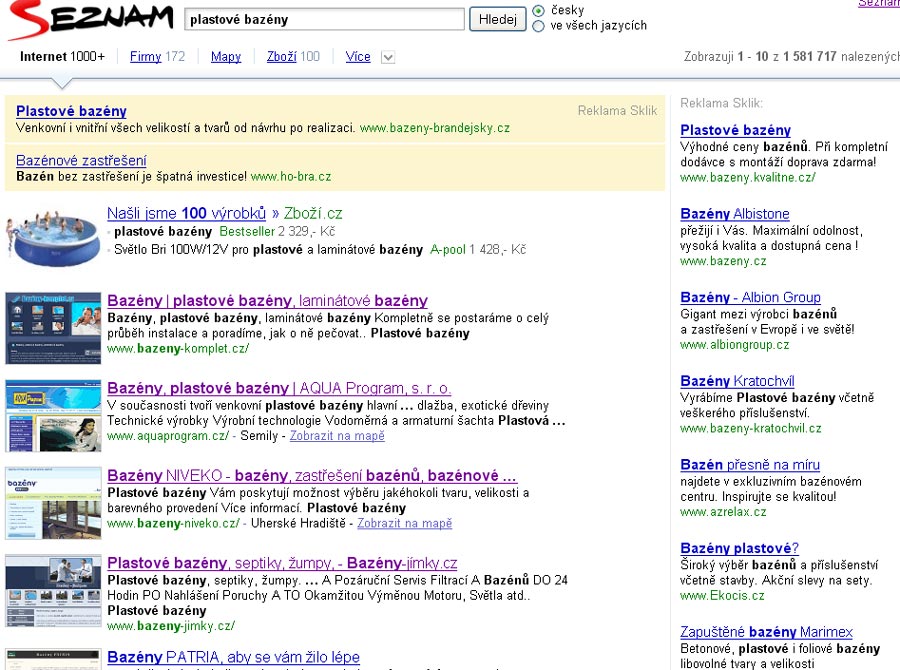
Task: Click 'Zobrazit na mapě' for Semily
Action: (x=337, y=436)
